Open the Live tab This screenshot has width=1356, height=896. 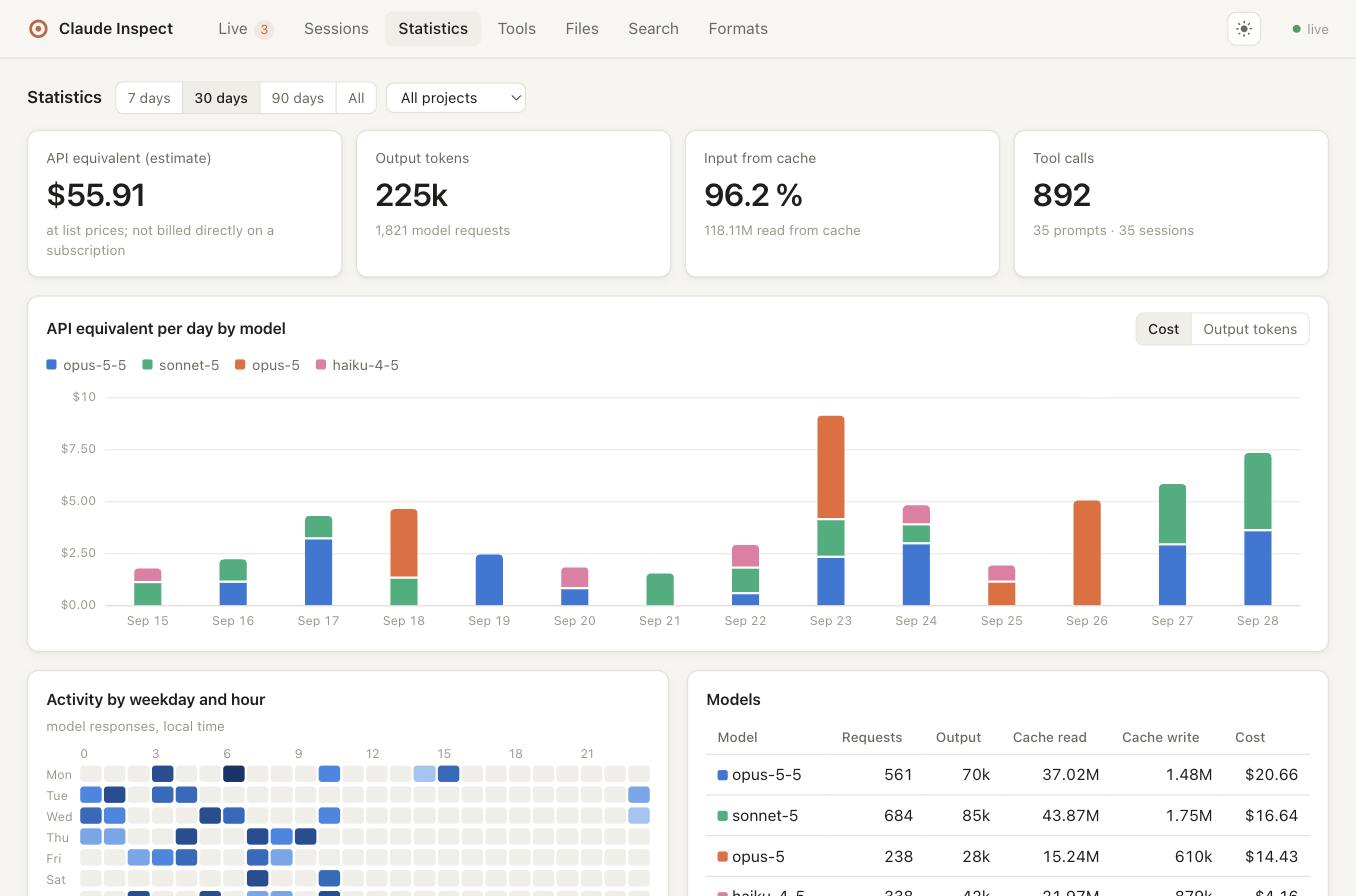click(246, 29)
